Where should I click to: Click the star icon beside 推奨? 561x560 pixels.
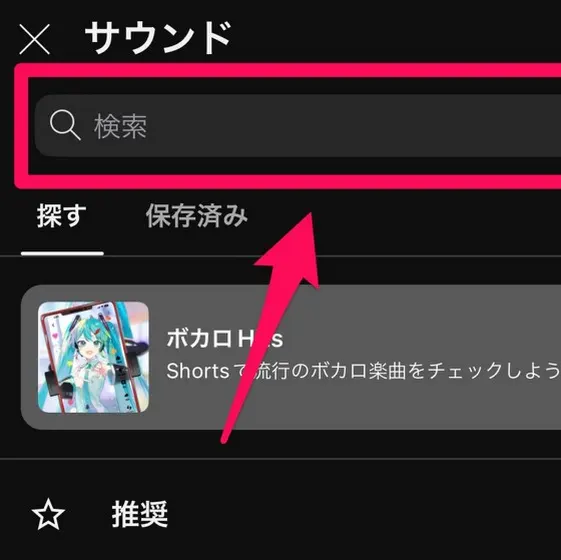pos(48,514)
